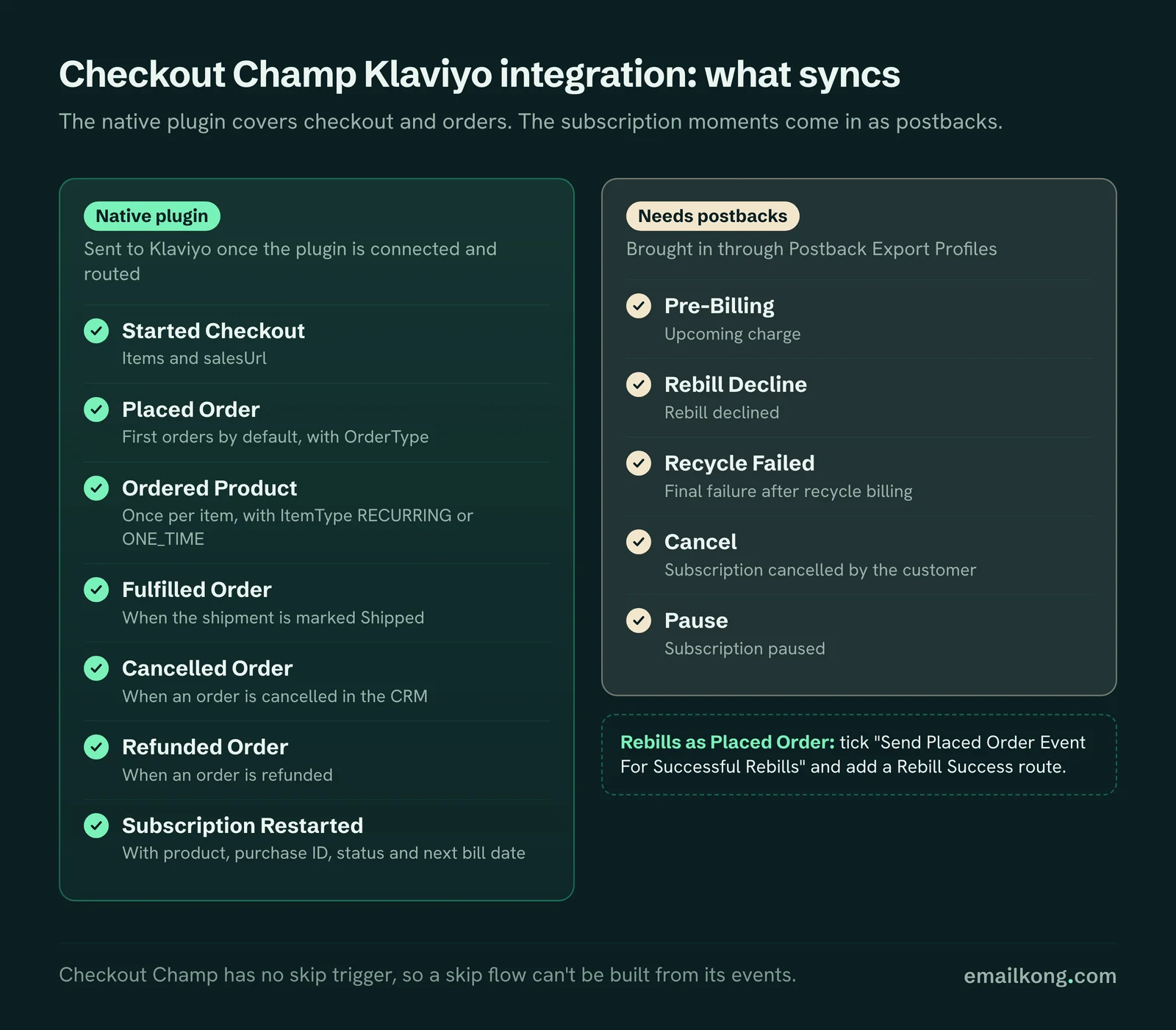Click the green Native plugin badge
1176x1030 pixels.
pos(152,216)
